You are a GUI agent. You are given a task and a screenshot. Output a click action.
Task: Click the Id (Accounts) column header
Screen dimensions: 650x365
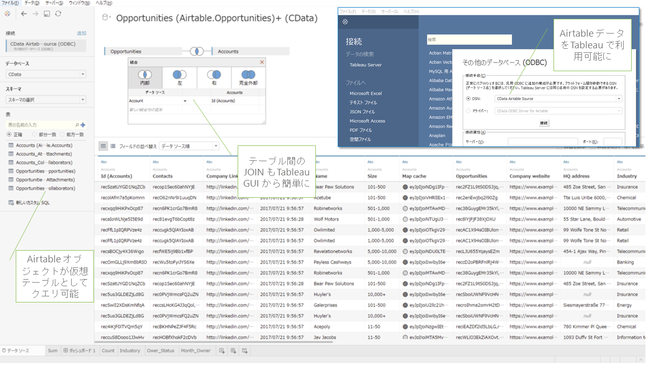tap(116, 176)
